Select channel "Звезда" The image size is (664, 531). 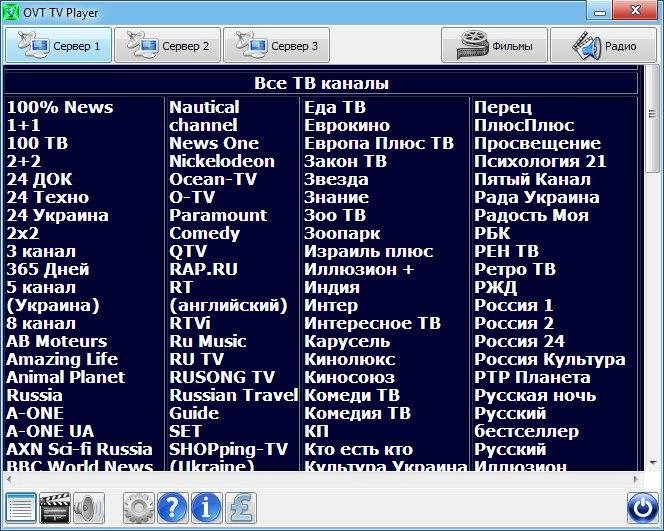(336, 179)
